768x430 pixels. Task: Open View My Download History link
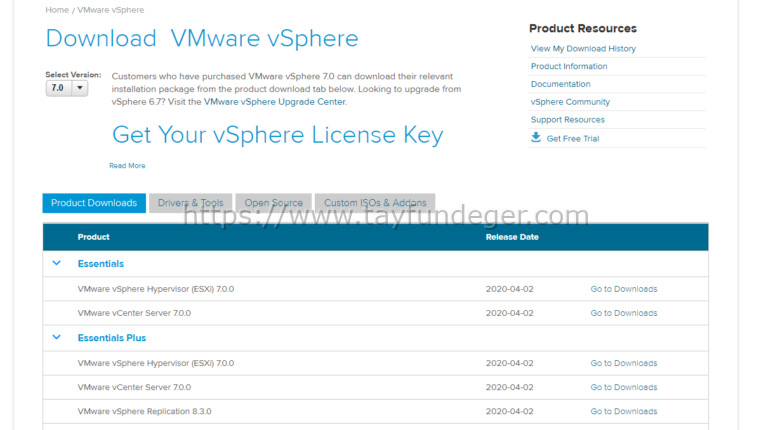pyautogui.click(x=583, y=48)
